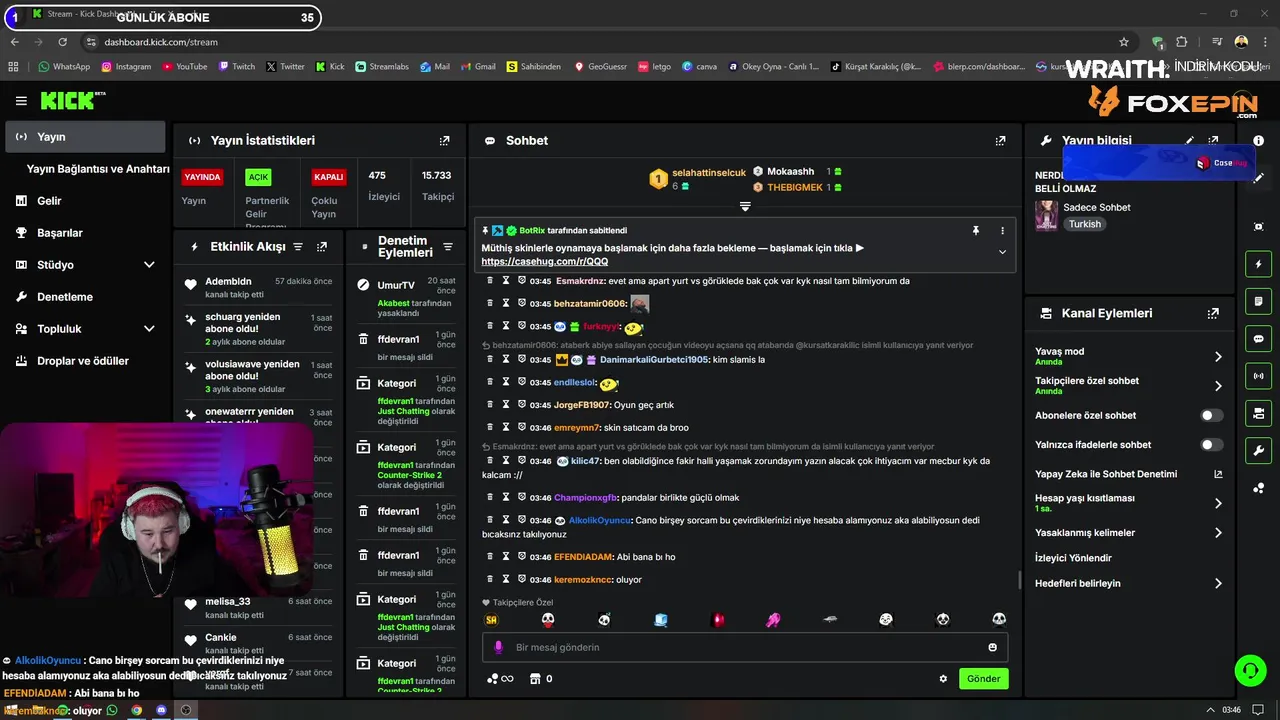Expand the Stüdyo sidebar section
Image resolution: width=1280 pixels, height=720 pixels.
click(149, 265)
